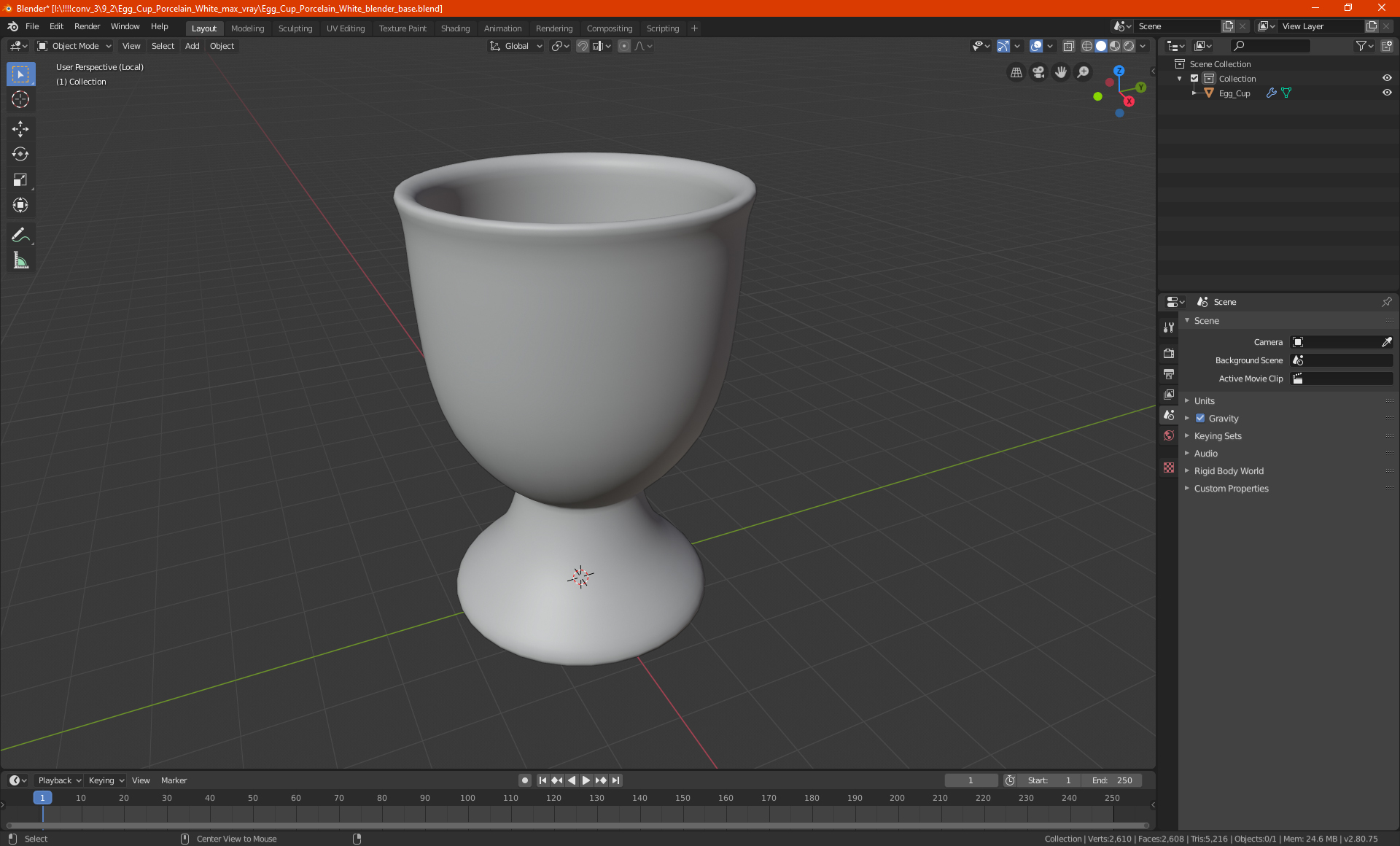The height and width of the screenshot is (846, 1400).
Task: Collapse the Collection tree item
Action: coord(1180,79)
